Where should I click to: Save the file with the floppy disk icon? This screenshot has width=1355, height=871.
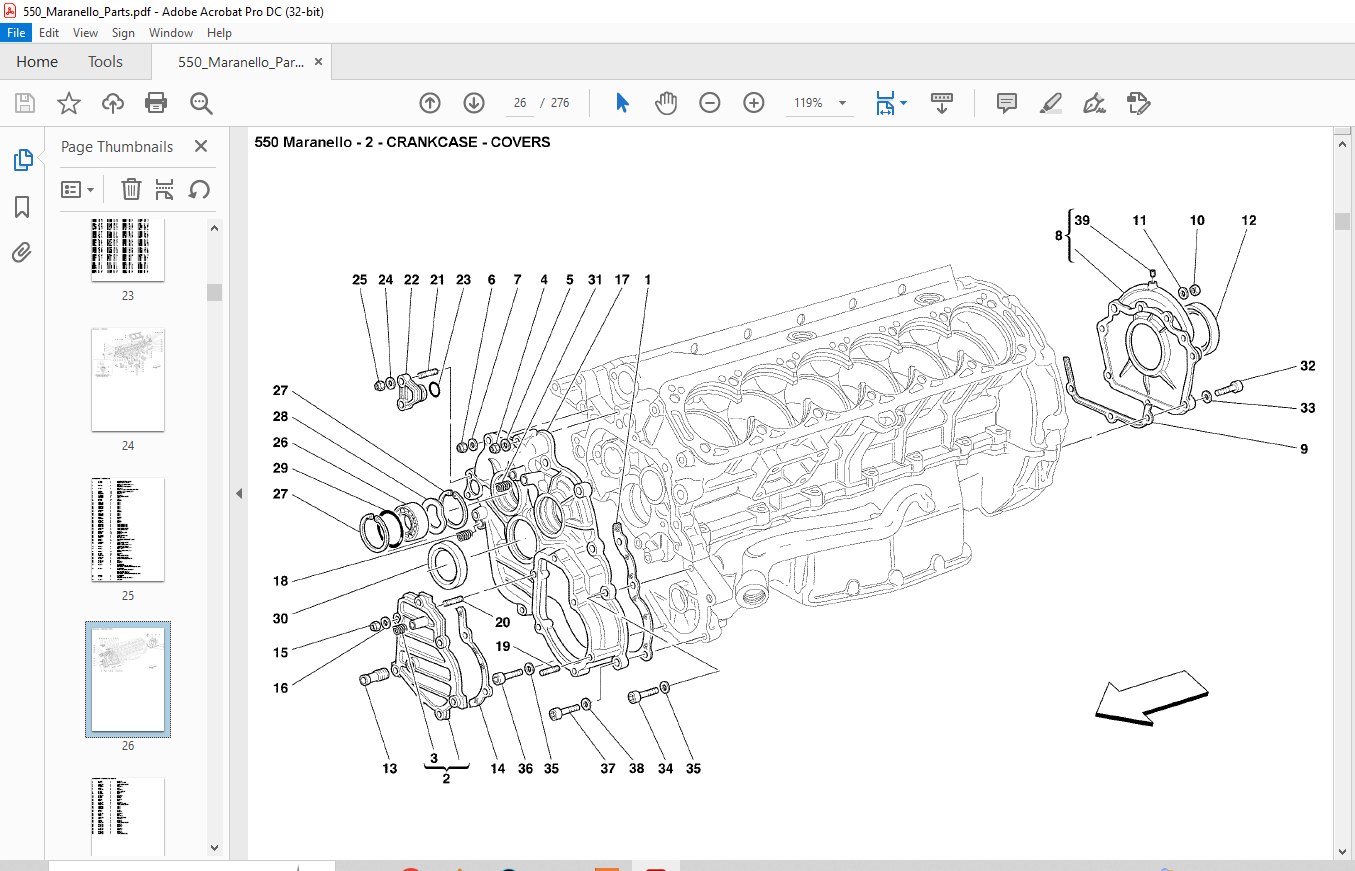25,103
